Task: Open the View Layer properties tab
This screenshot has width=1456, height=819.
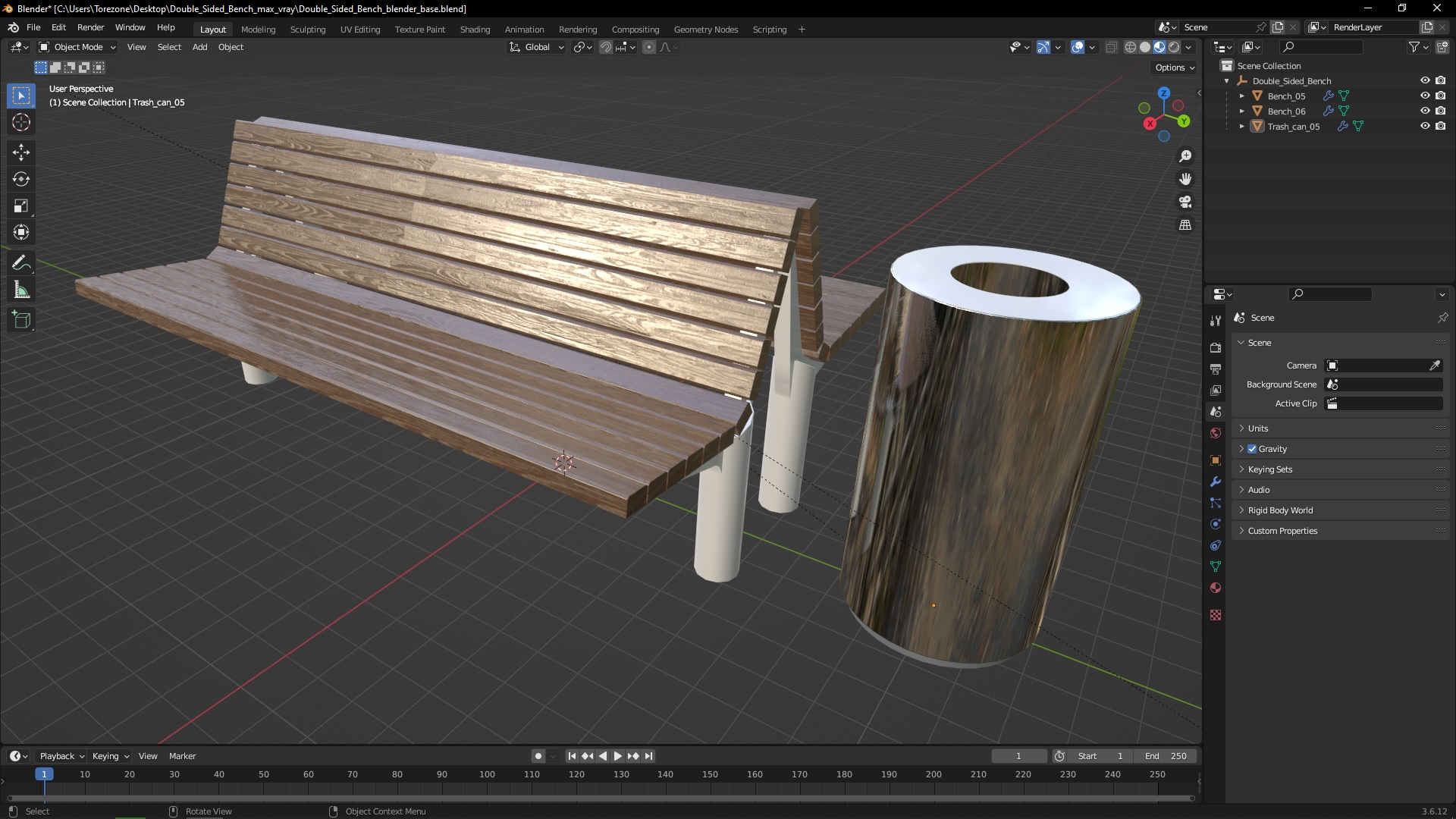Action: (x=1216, y=390)
